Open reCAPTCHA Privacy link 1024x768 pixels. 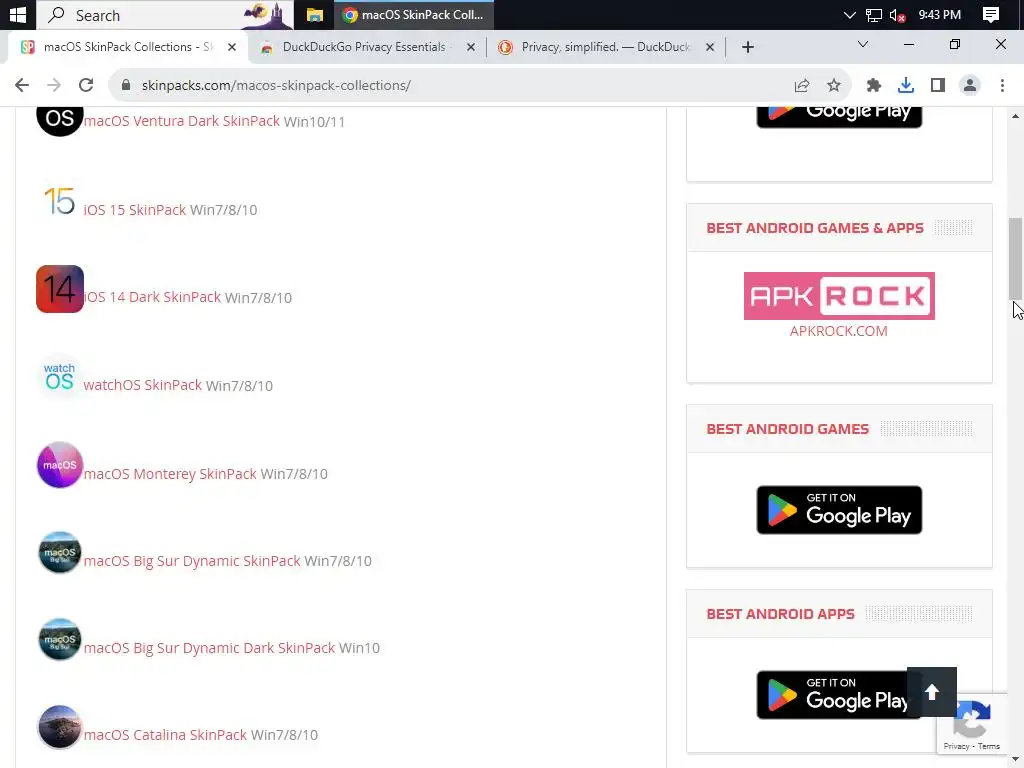click(x=956, y=746)
